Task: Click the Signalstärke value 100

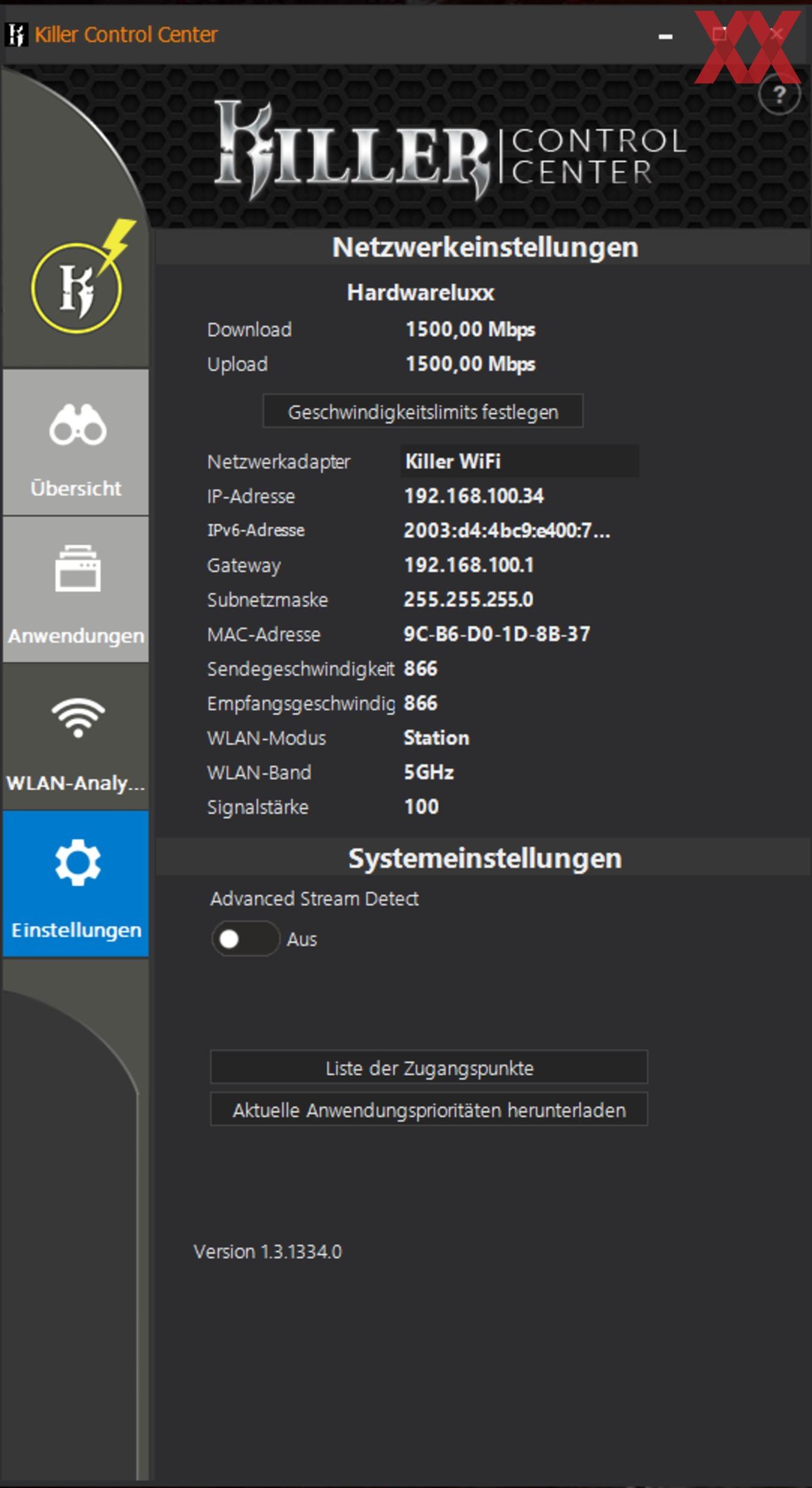Action: (x=422, y=807)
